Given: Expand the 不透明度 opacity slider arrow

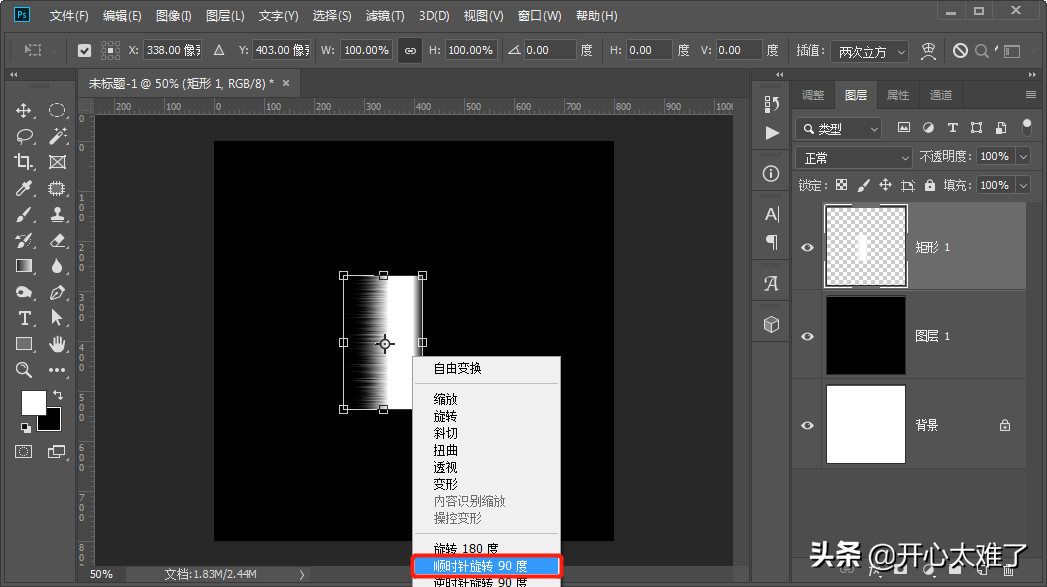Looking at the screenshot, I should coord(1024,156).
